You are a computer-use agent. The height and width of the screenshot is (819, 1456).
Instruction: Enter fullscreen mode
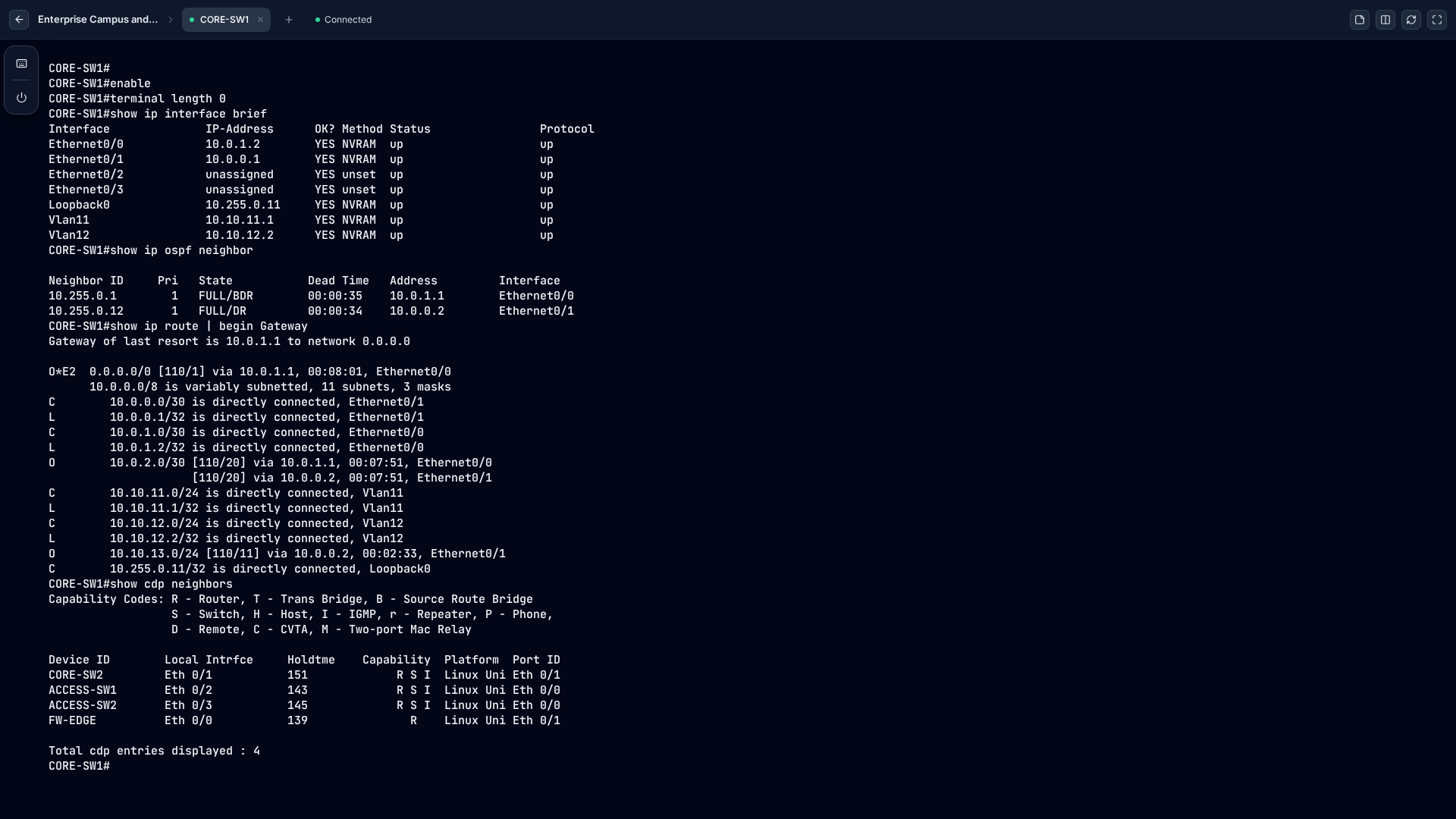(1437, 20)
